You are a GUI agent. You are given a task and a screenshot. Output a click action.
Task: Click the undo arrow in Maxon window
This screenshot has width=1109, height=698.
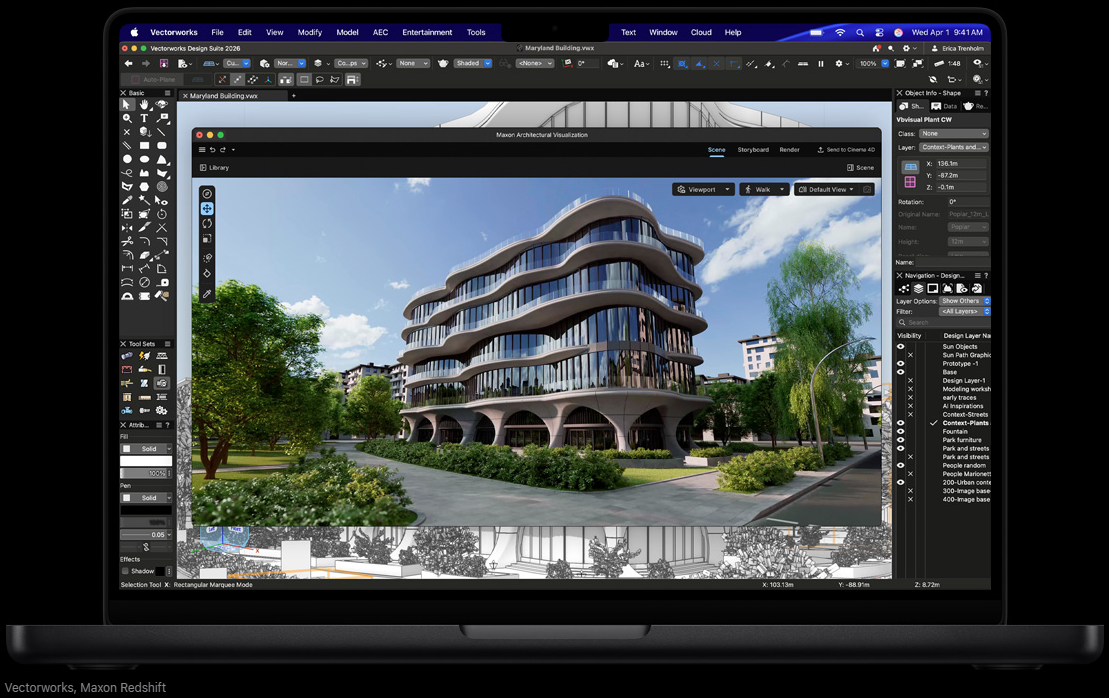212,150
